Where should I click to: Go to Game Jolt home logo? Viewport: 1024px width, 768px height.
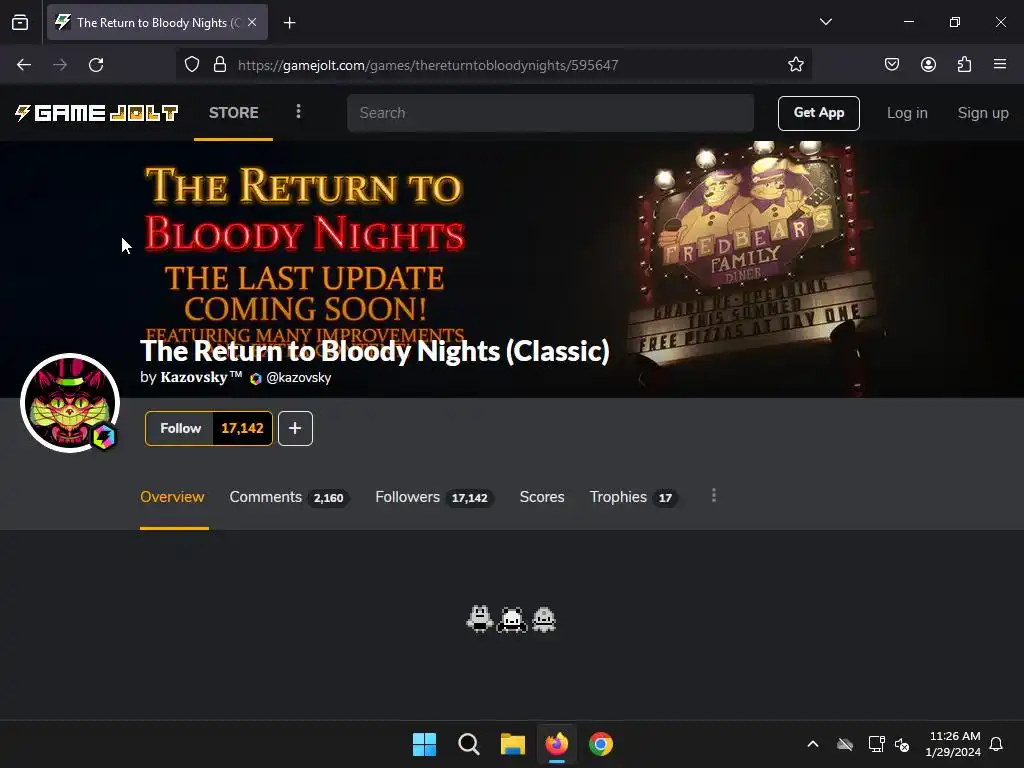coord(97,113)
